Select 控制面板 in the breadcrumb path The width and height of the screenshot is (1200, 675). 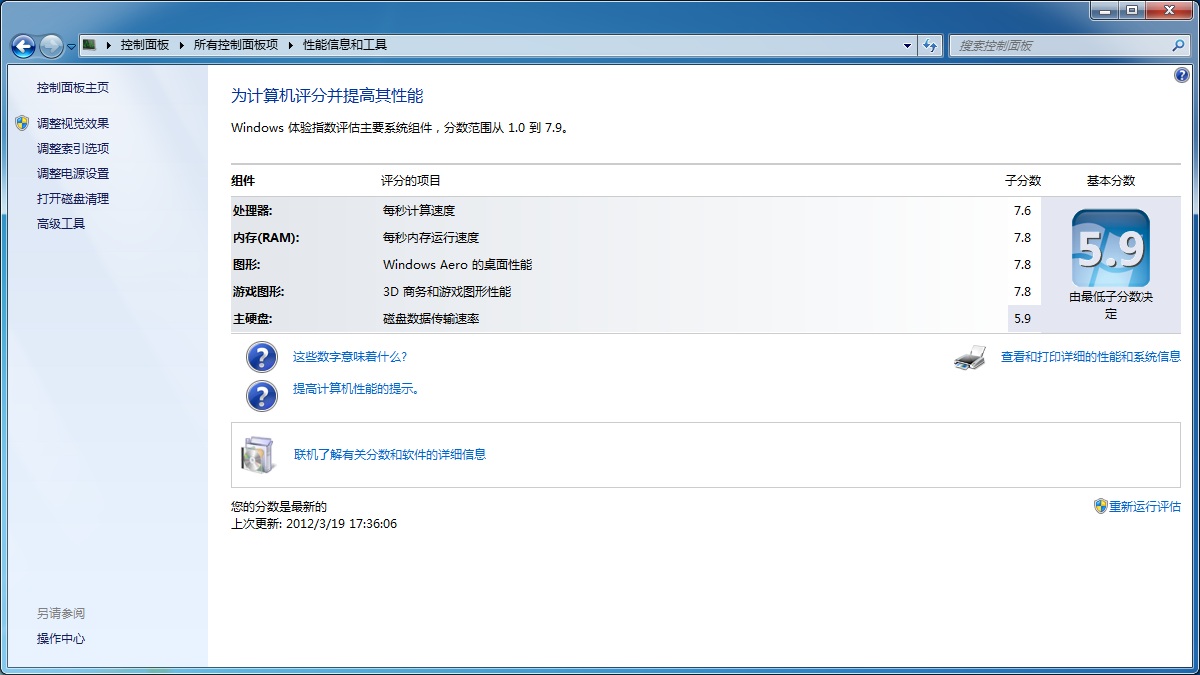[x=145, y=45]
